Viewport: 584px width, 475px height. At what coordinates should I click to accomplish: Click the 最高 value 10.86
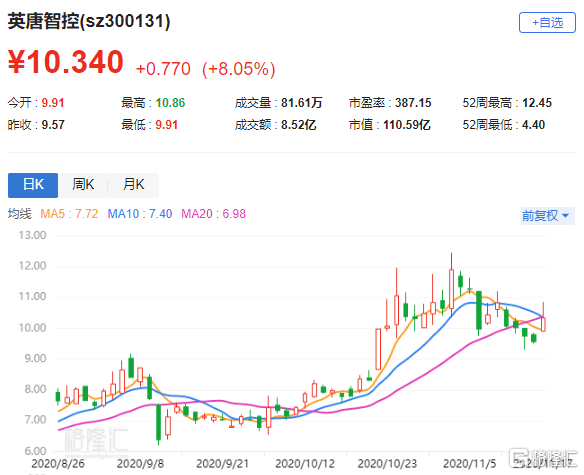tap(170, 103)
